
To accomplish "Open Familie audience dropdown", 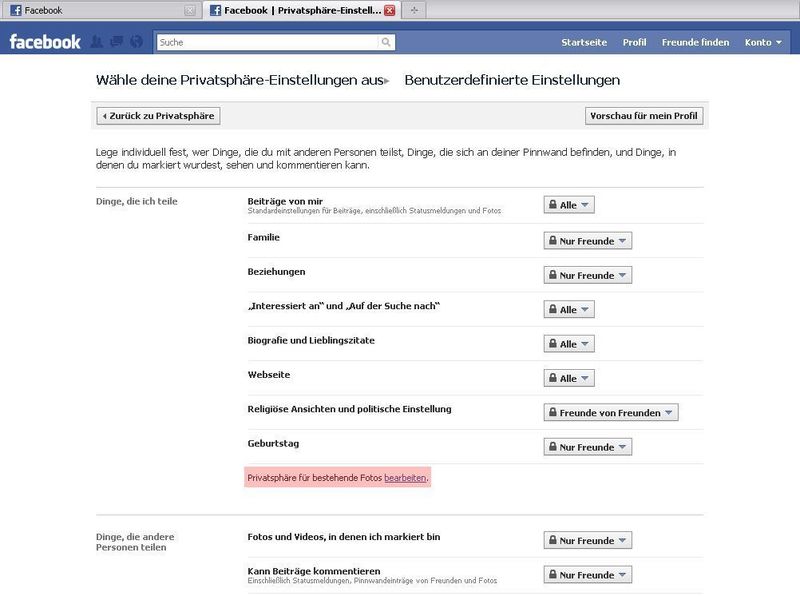I will point(588,241).
